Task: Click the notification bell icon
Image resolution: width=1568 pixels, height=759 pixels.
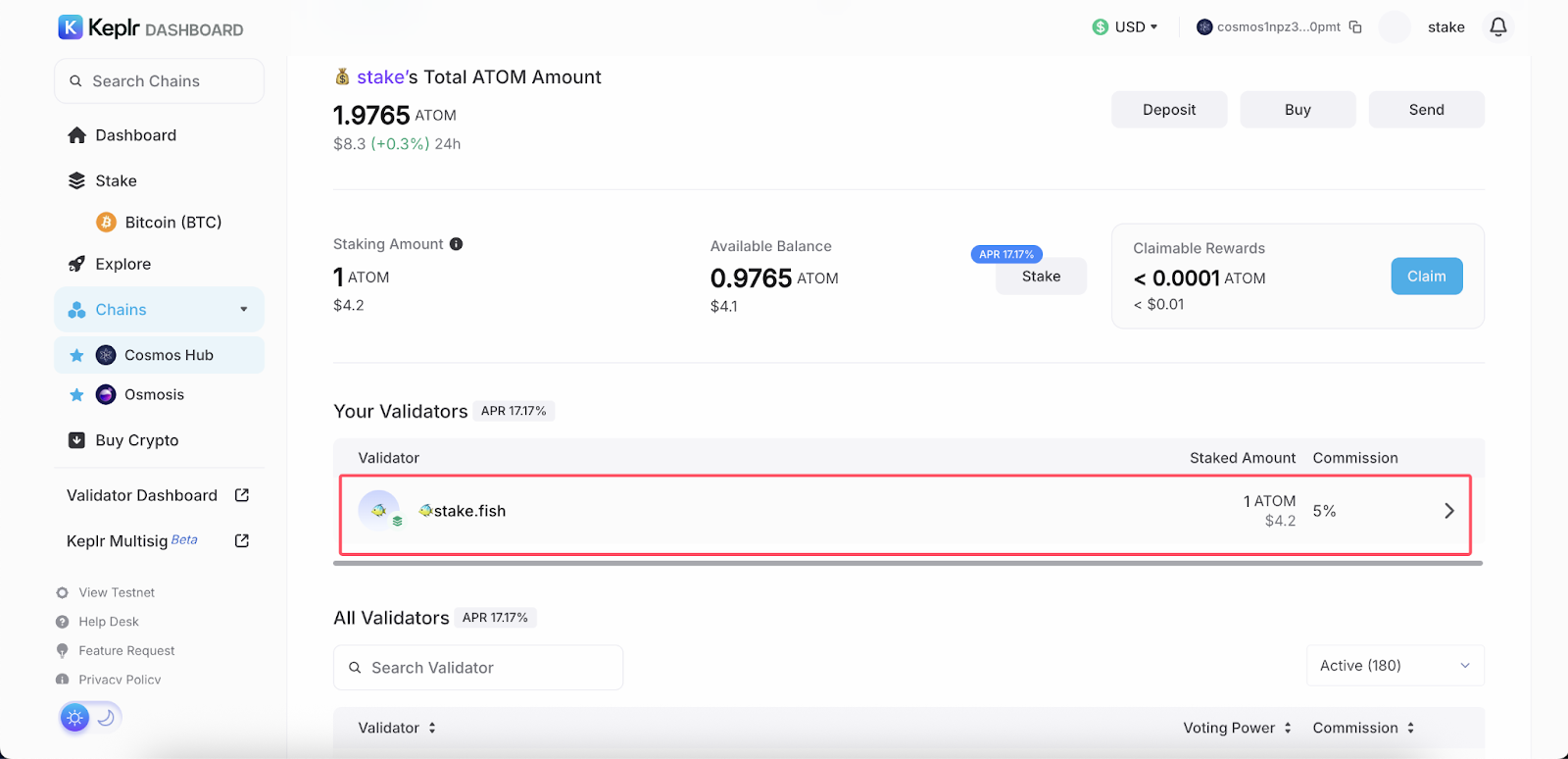Action: tap(1497, 27)
